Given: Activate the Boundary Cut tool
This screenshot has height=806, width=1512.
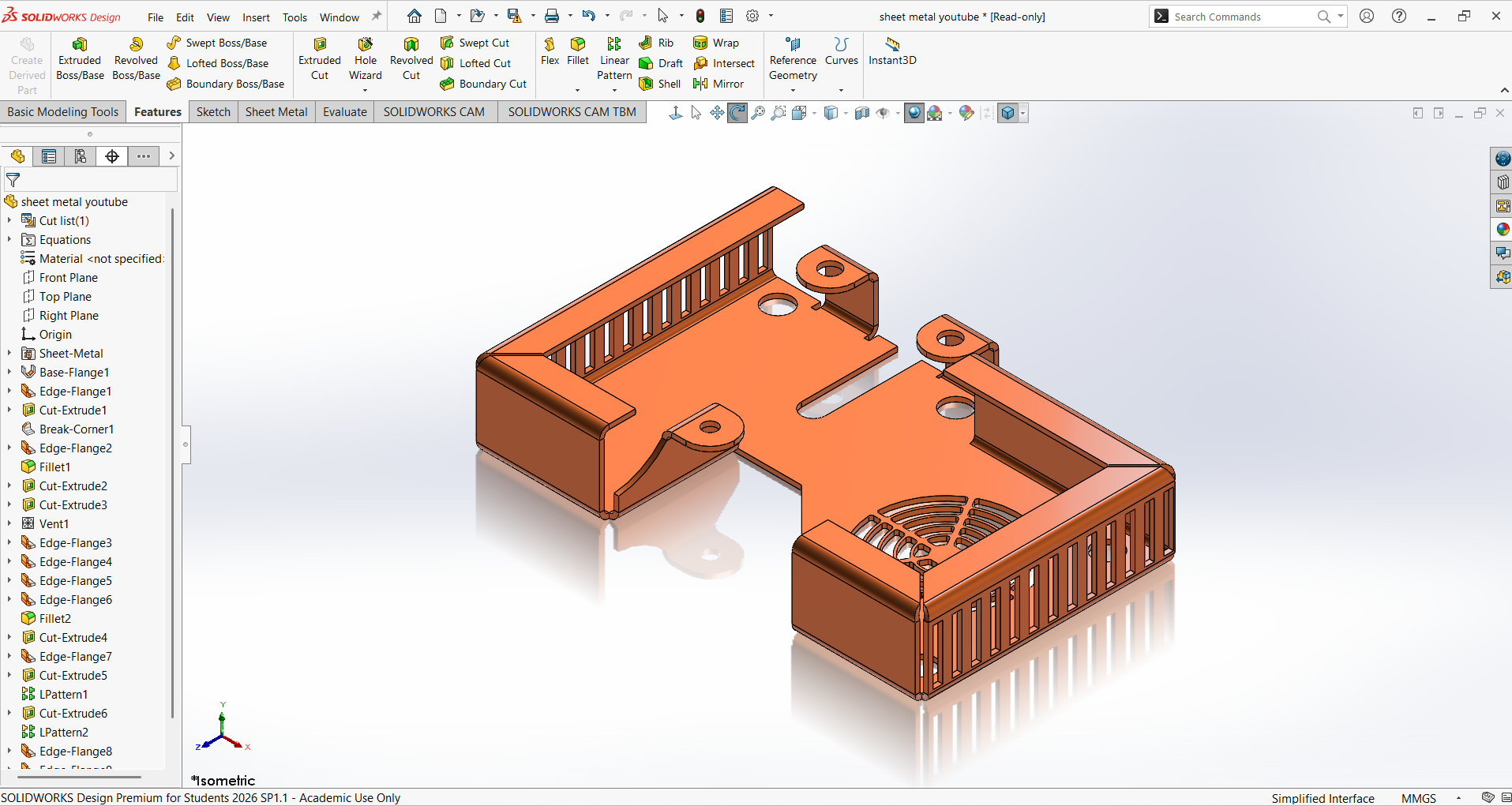Looking at the screenshot, I should point(483,84).
